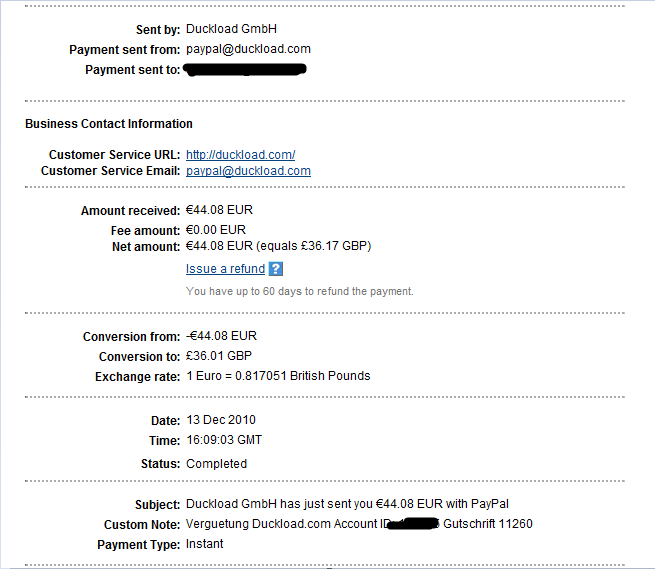
Task: Open the http://duckload.com/ customer service link
Action: 240,155
